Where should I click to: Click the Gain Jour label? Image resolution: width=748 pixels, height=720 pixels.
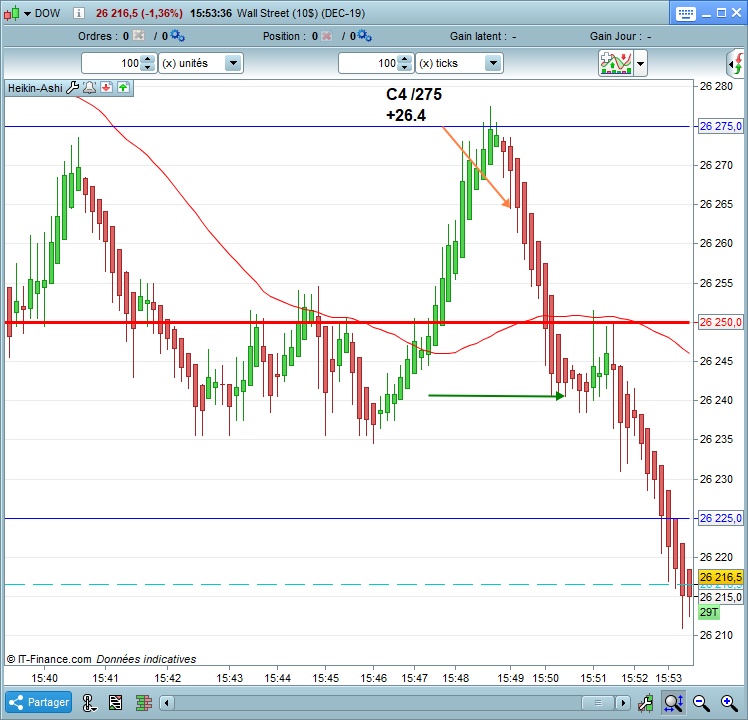(616, 36)
